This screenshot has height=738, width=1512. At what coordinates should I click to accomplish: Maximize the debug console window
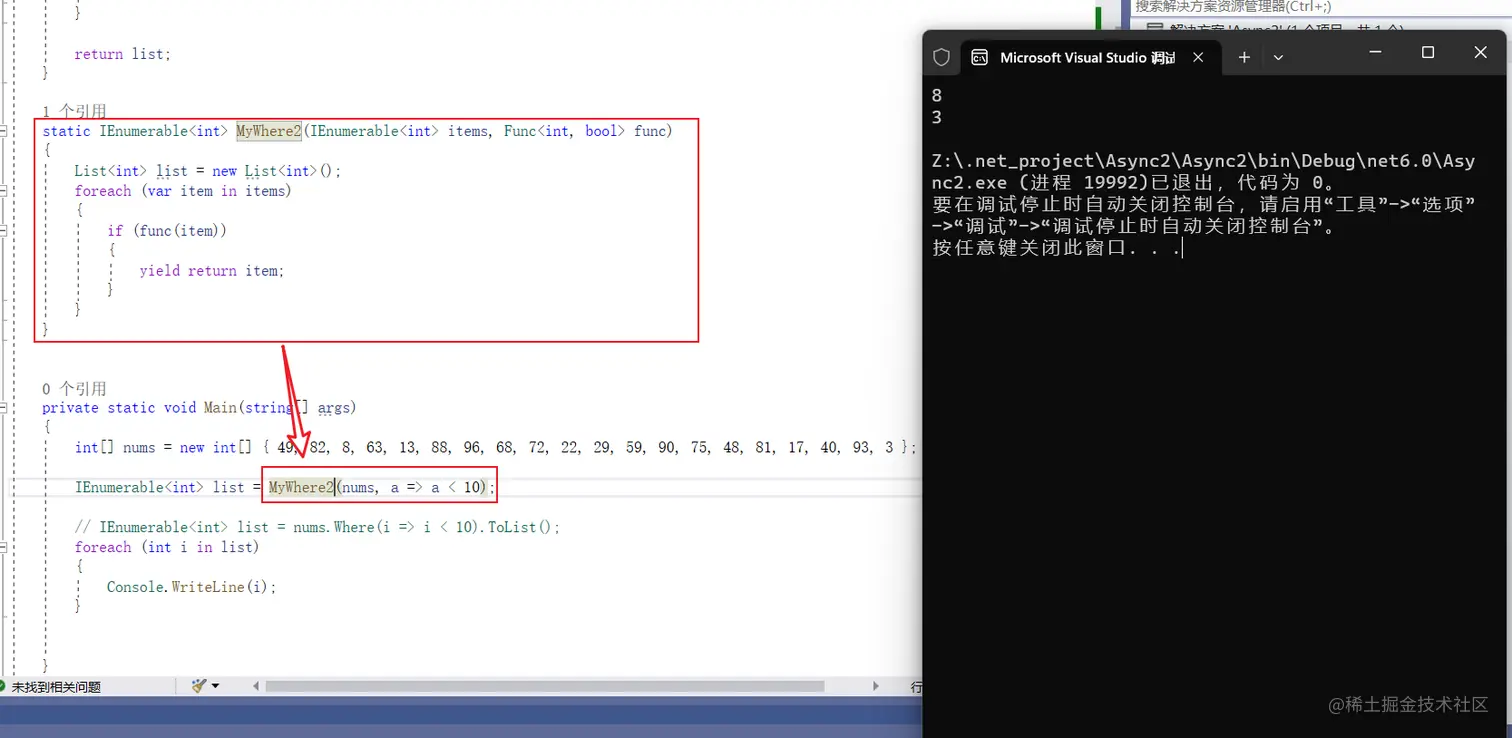click(1428, 53)
